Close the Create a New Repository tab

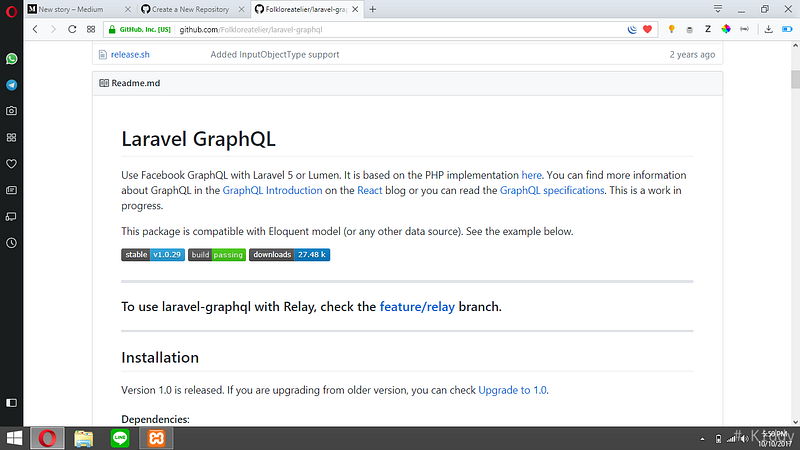point(241,9)
